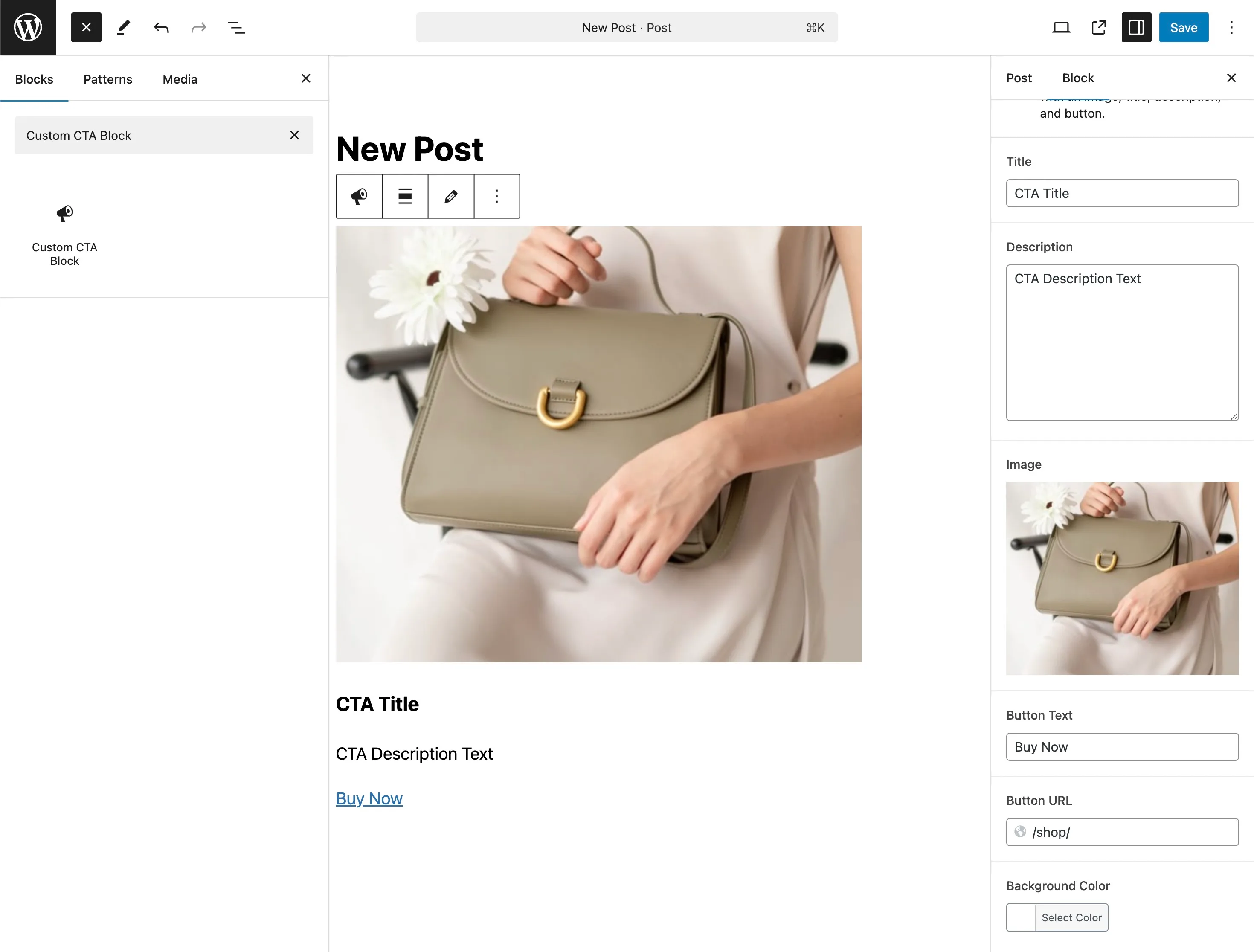
Task: Toggle the block inserter button
Action: (86, 27)
